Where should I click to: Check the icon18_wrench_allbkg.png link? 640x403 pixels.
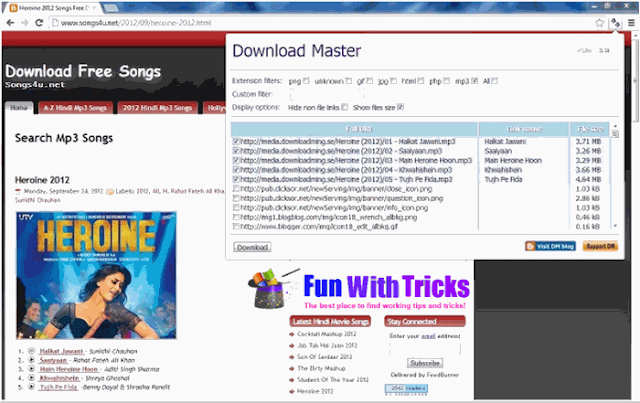[236, 217]
